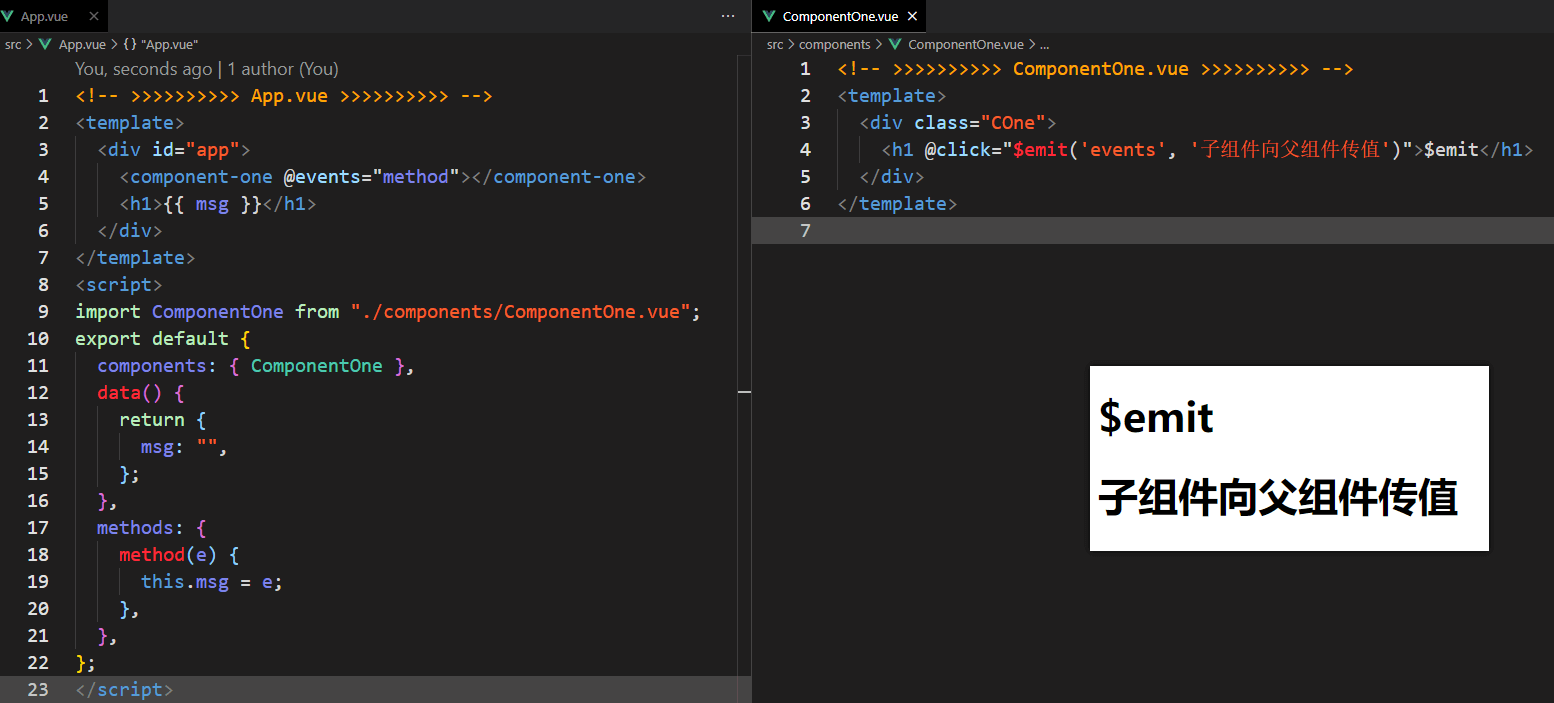Image resolution: width=1554 pixels, height=703 pixels.
Task: Click line number 9 in App.vue
Action: pos(43,312)
